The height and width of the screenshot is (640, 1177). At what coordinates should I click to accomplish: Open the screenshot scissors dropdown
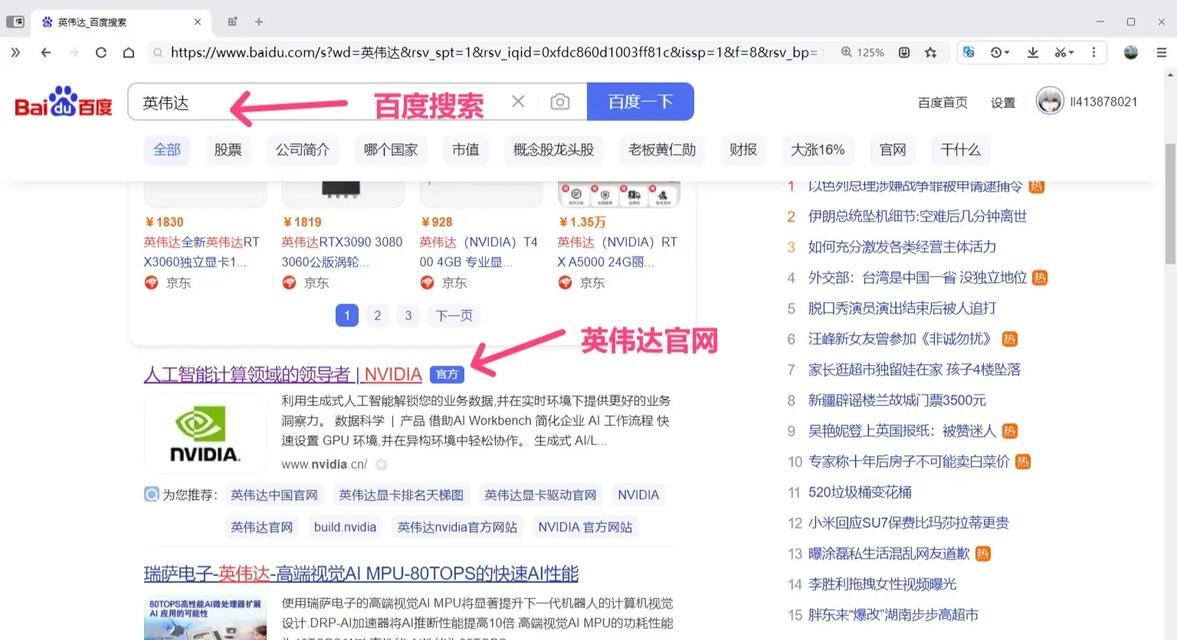[1064, 53]
